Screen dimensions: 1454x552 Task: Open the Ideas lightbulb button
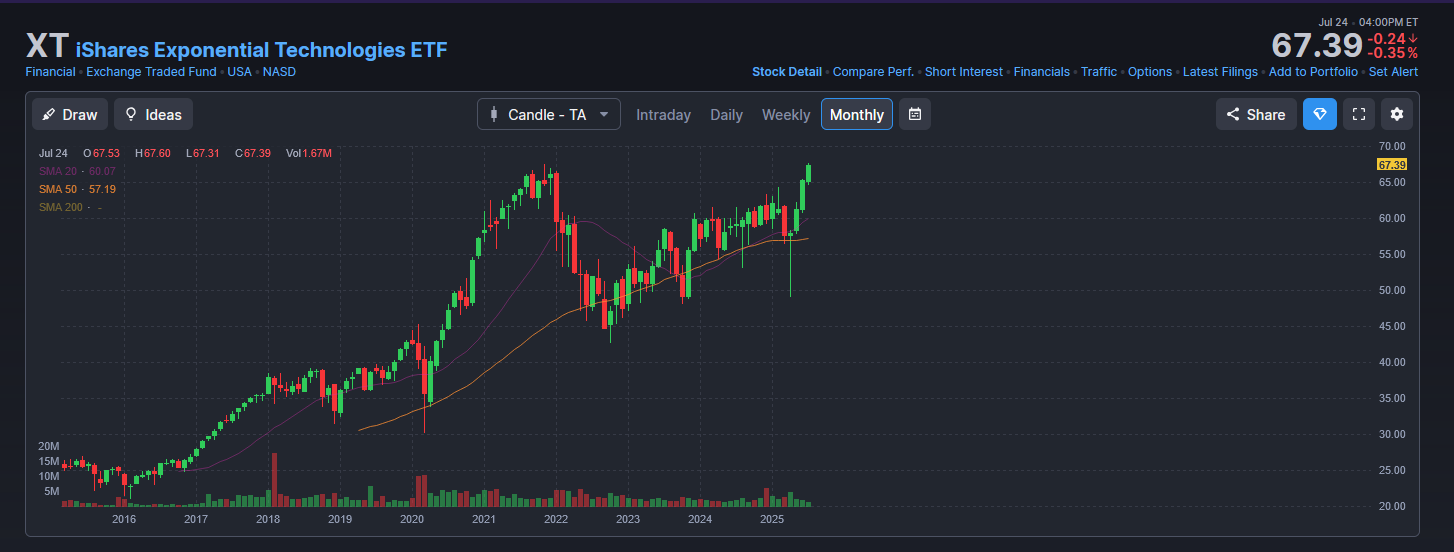coord(153,114)
